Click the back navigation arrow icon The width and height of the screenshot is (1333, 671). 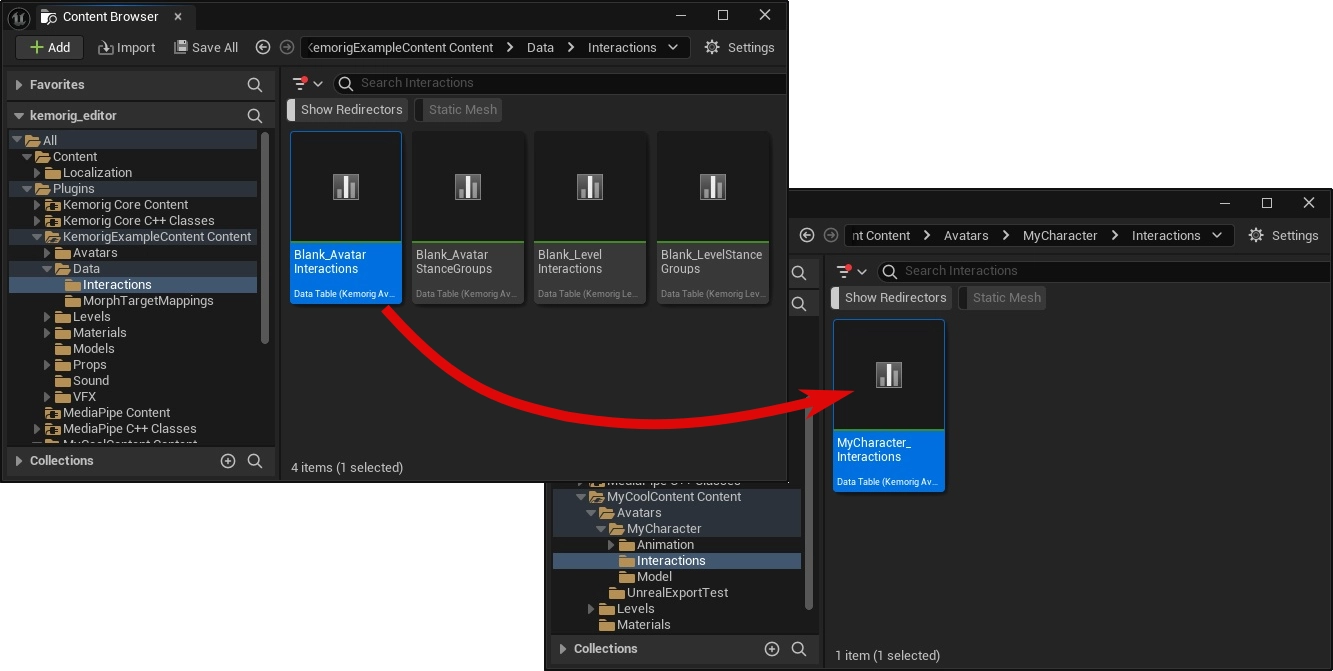(x=263, y=47)
